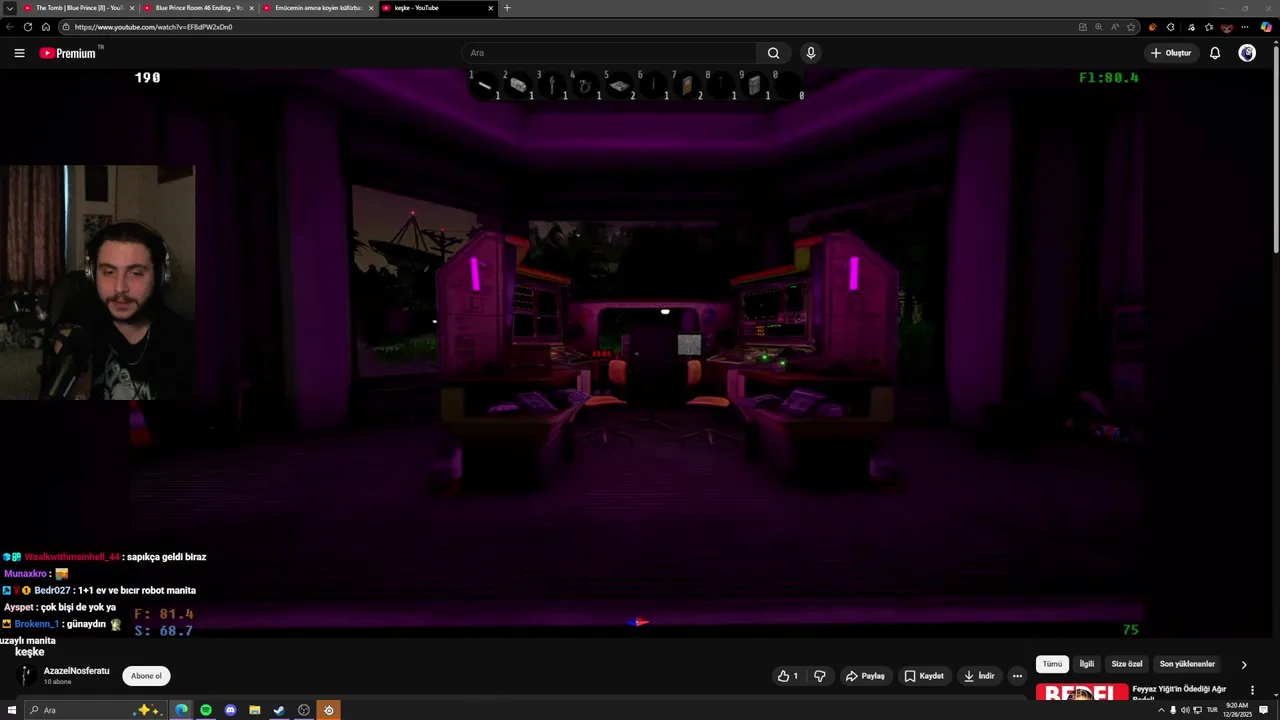Viewport: 1280px width, 720px height.
Task: Focus the YouTube Ara search field
Action: pos(609,53)
